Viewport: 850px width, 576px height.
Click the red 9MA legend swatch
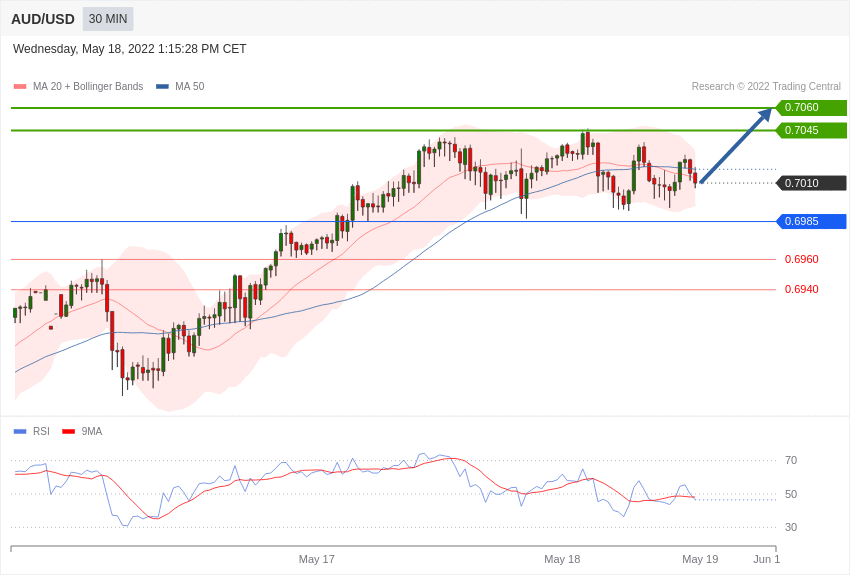(68, 431)
